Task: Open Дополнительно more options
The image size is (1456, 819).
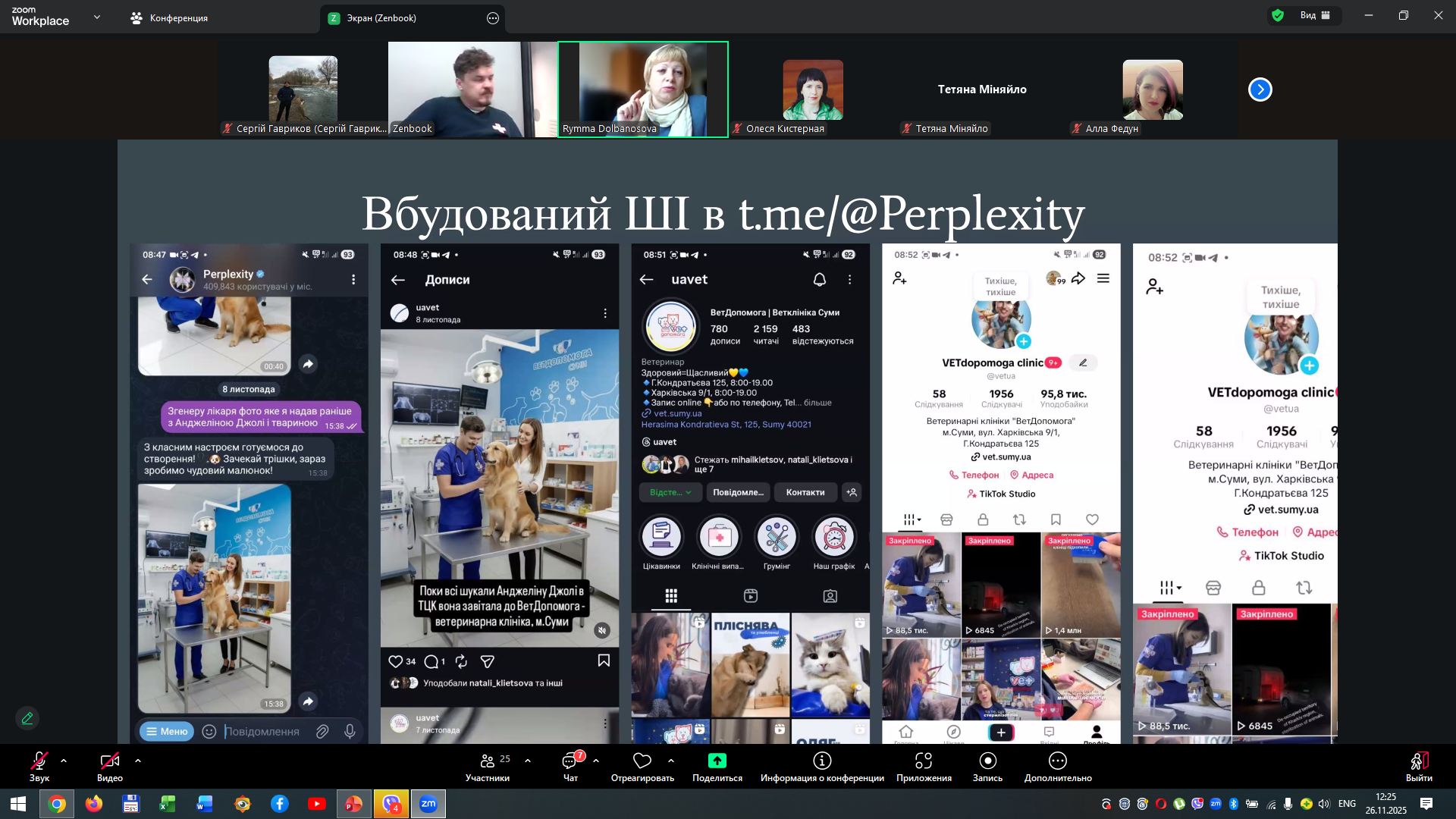Action: click(x=1057, y=761)
